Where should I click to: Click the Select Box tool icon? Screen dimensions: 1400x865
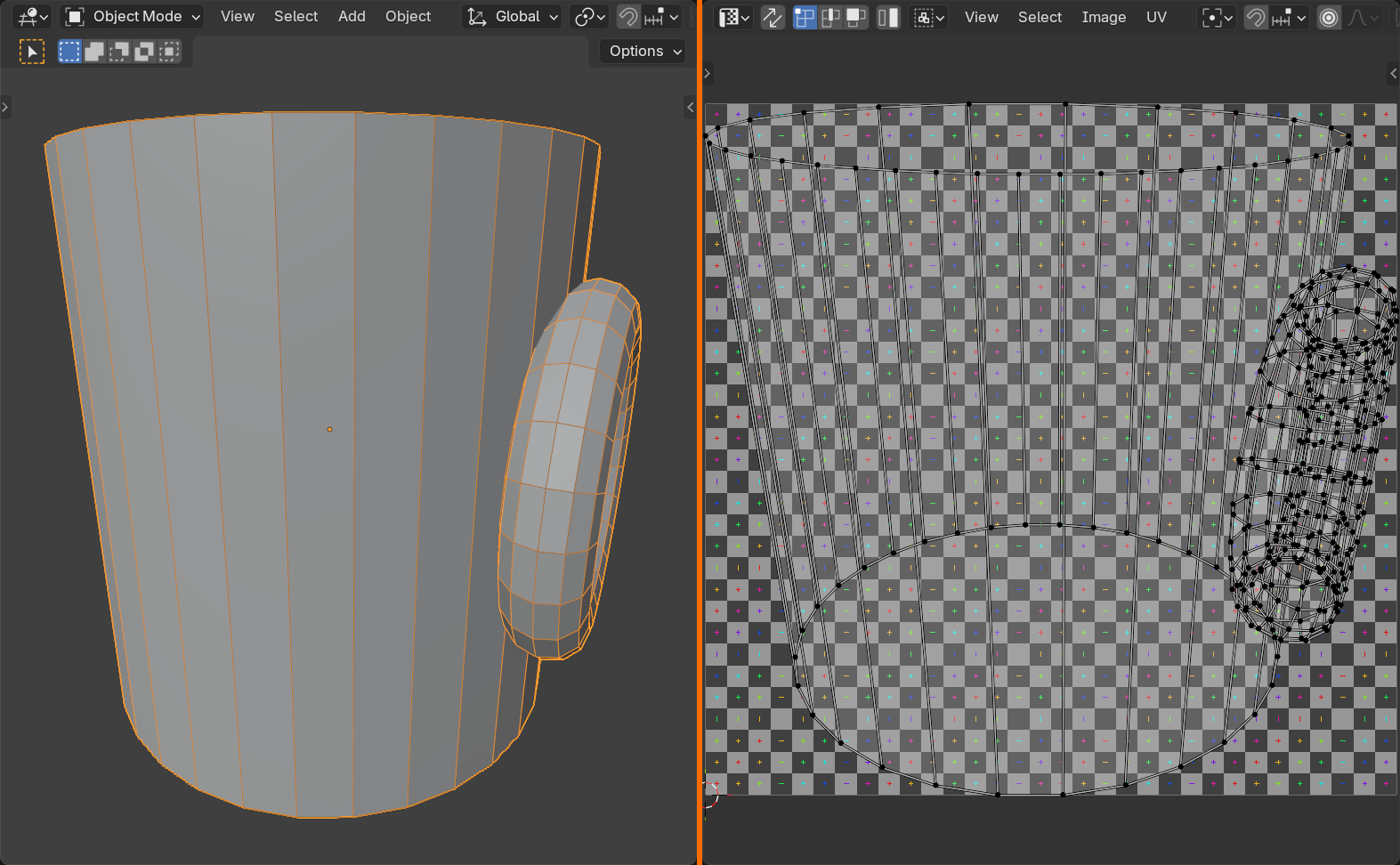pos(32,52)
